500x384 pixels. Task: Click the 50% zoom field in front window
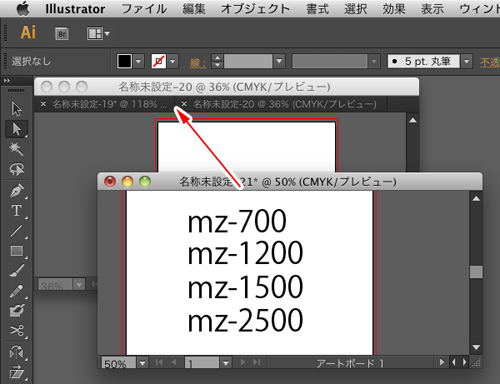point(119,363)
